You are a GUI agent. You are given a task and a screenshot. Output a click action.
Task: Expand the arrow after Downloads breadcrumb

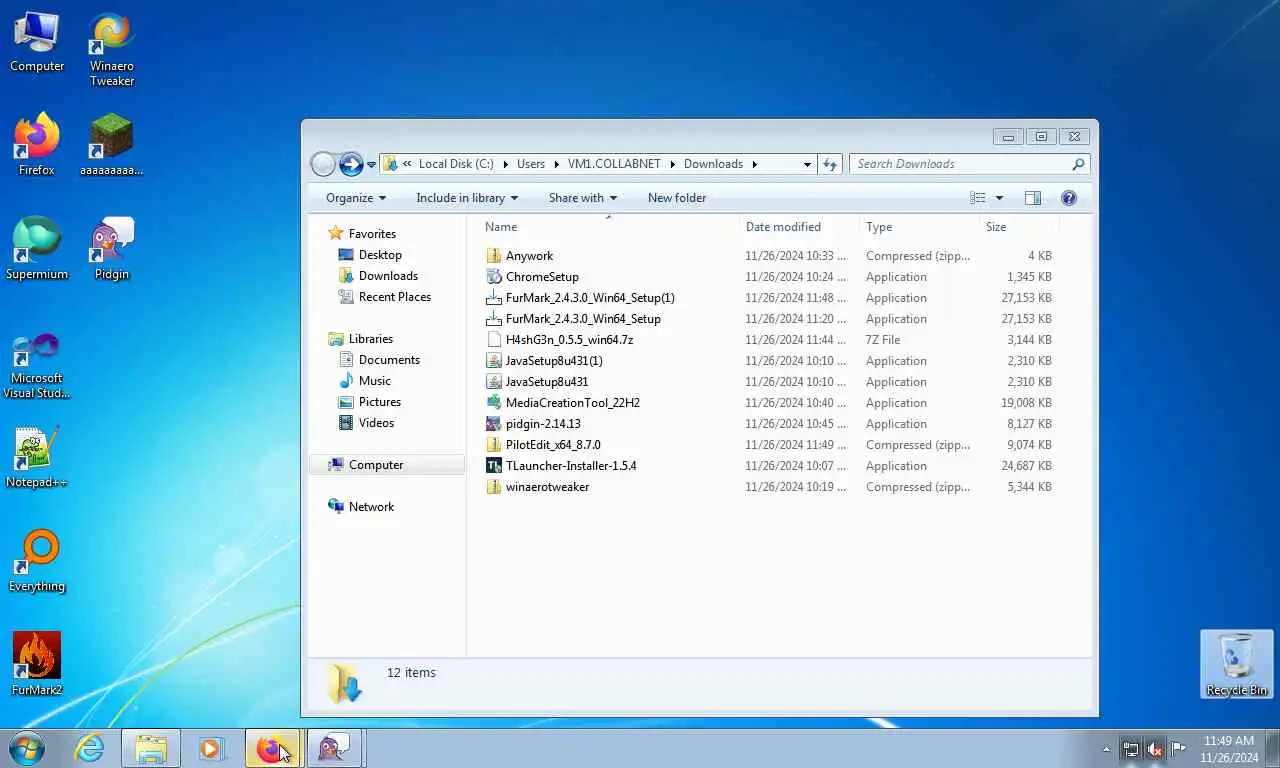point(755,164)
